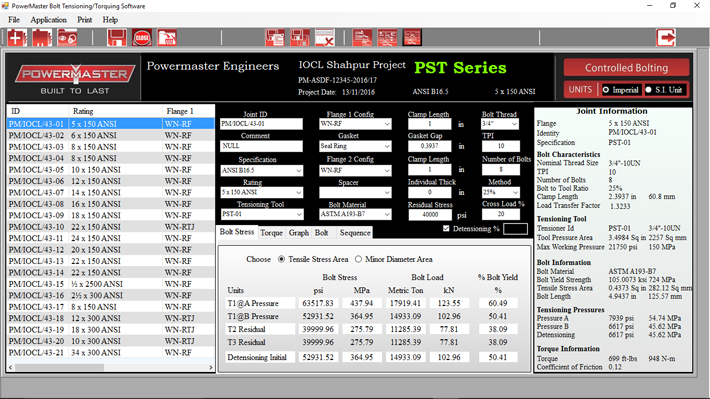Click the Residual Stress field 40000
710x399 pixels.
coord(430,215)
